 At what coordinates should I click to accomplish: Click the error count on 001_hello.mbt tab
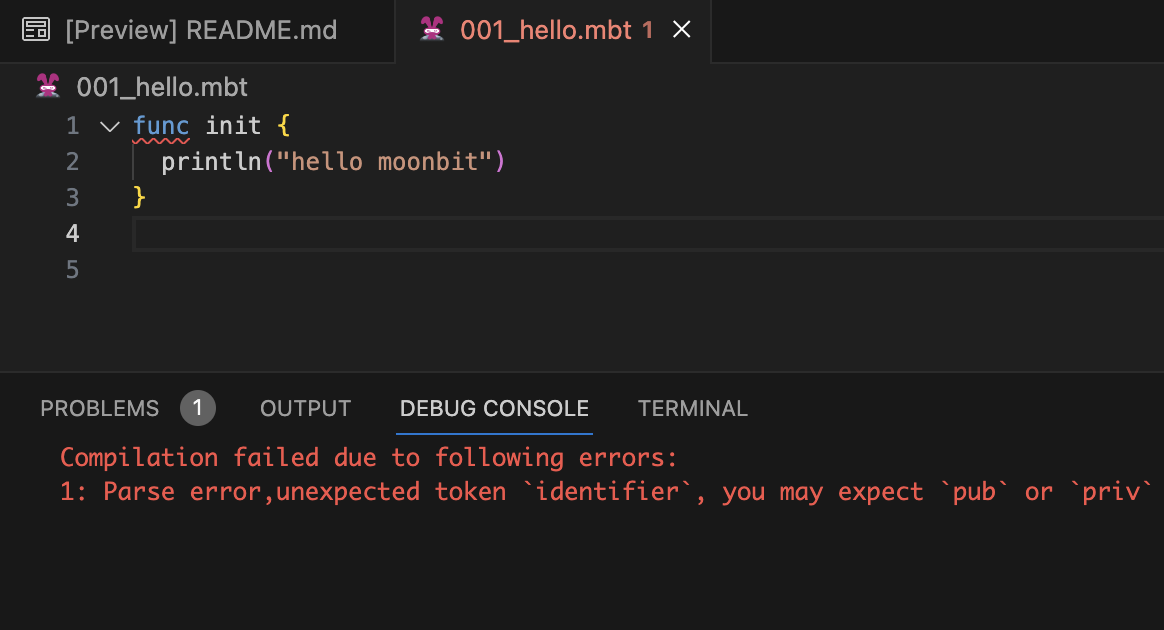click(648, 30)
